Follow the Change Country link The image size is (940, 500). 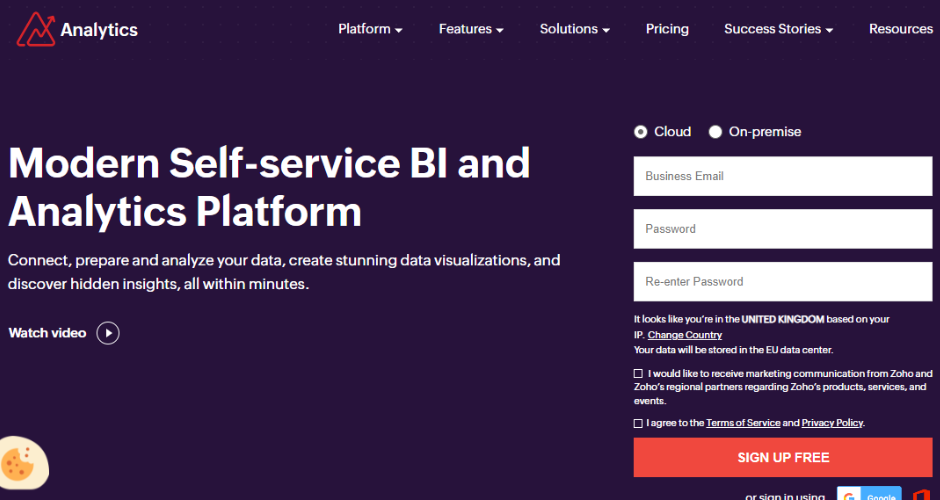(x=685, y=335)
